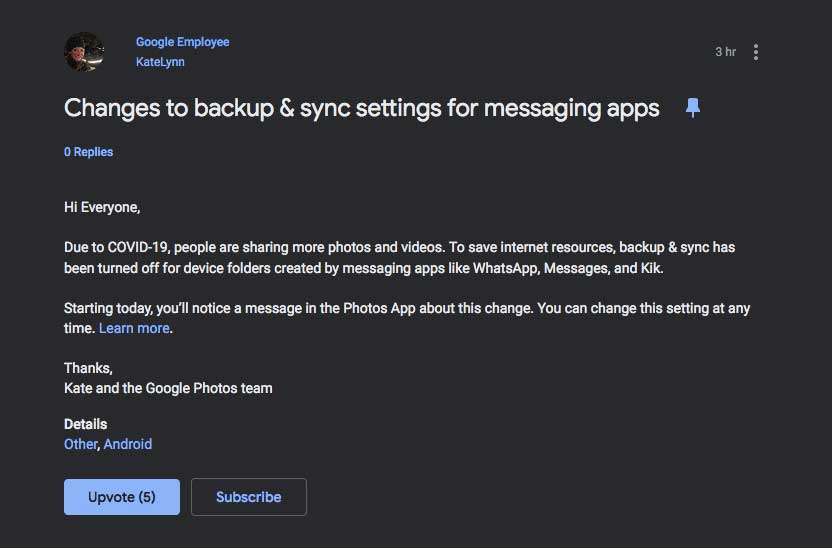Click the Thanks closing line
Viewport: 832px width, 548px height.
(88, 368)
